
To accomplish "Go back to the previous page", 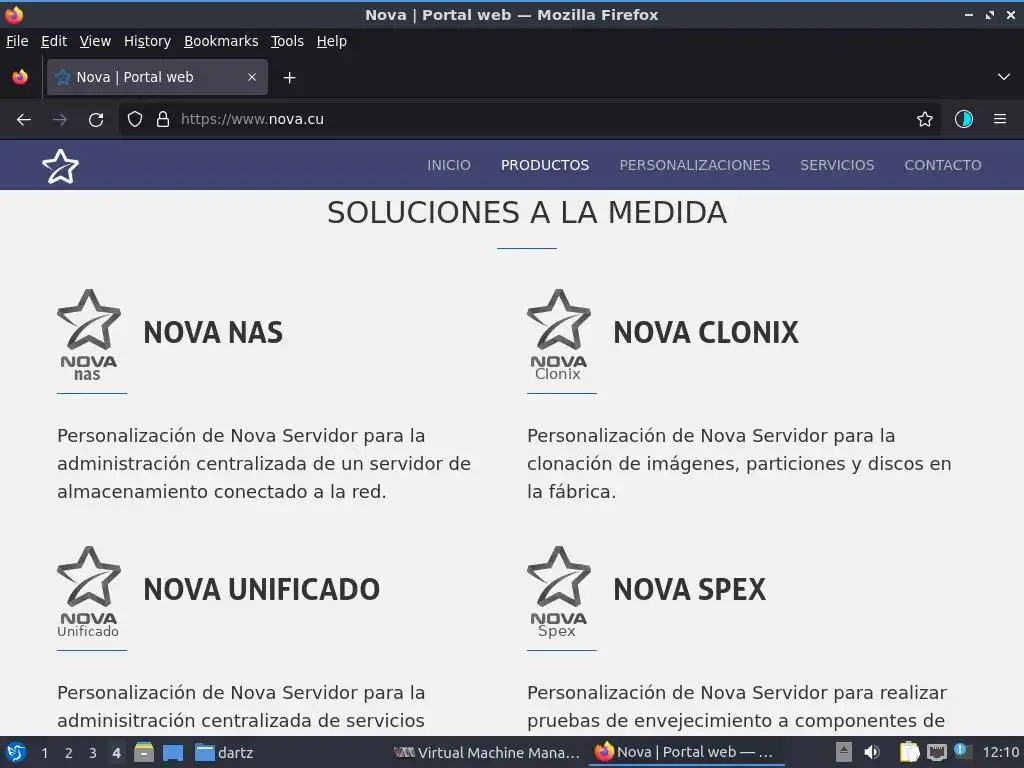I will click(24, 120).
